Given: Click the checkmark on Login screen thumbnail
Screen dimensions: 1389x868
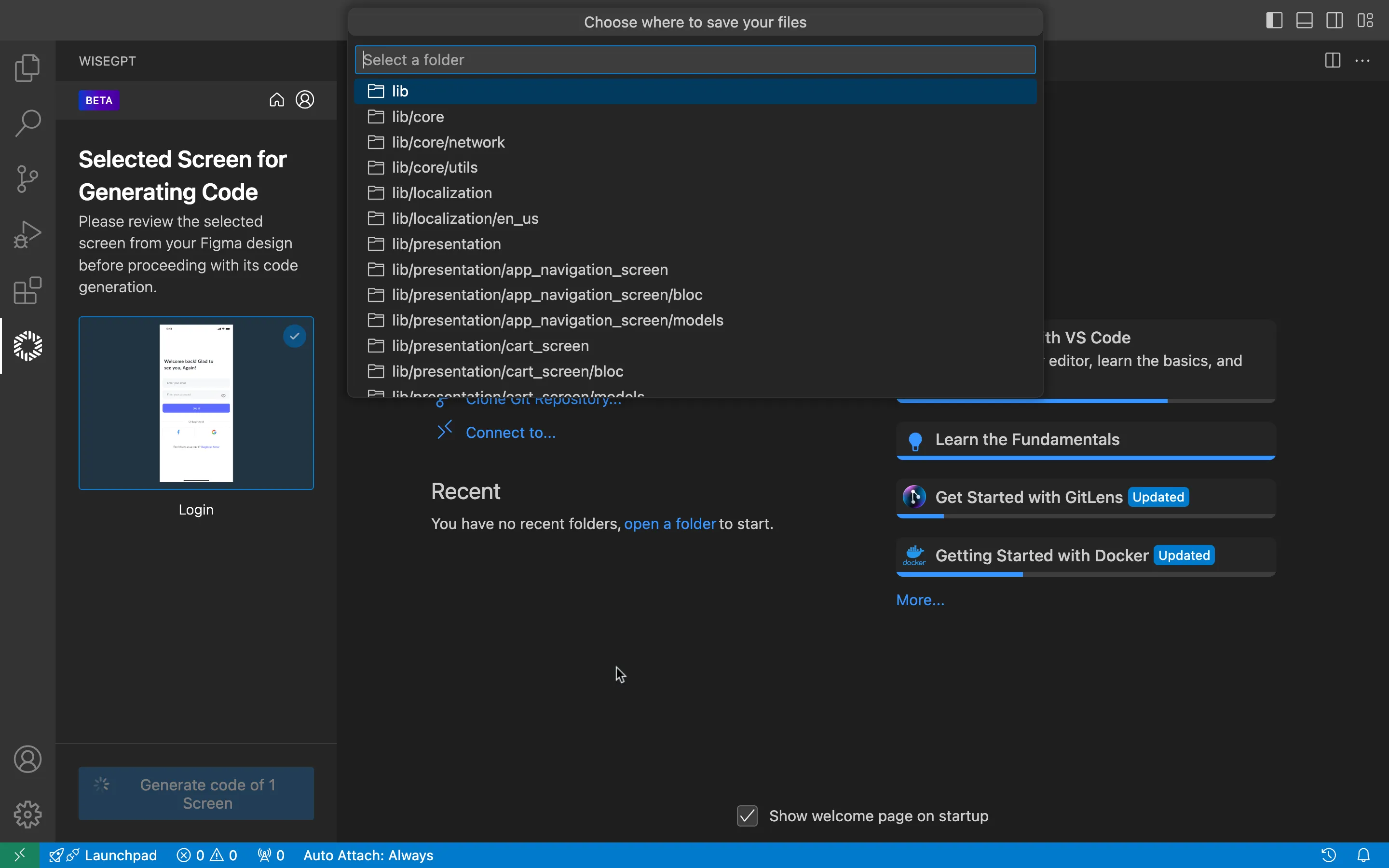Looking at the screenshot, I should click(294, 336).
